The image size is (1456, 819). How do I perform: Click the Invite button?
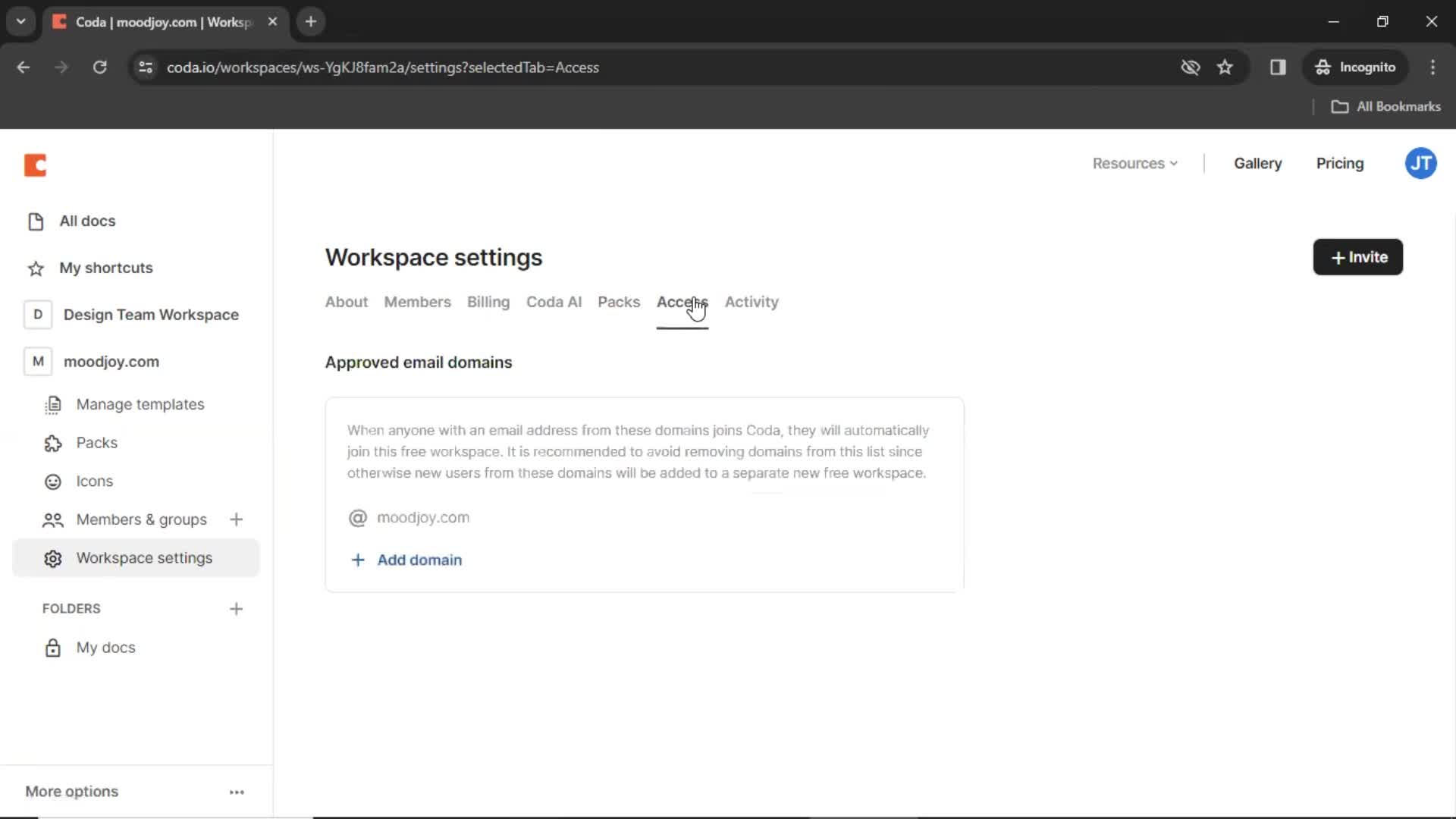coord(1357,257)
